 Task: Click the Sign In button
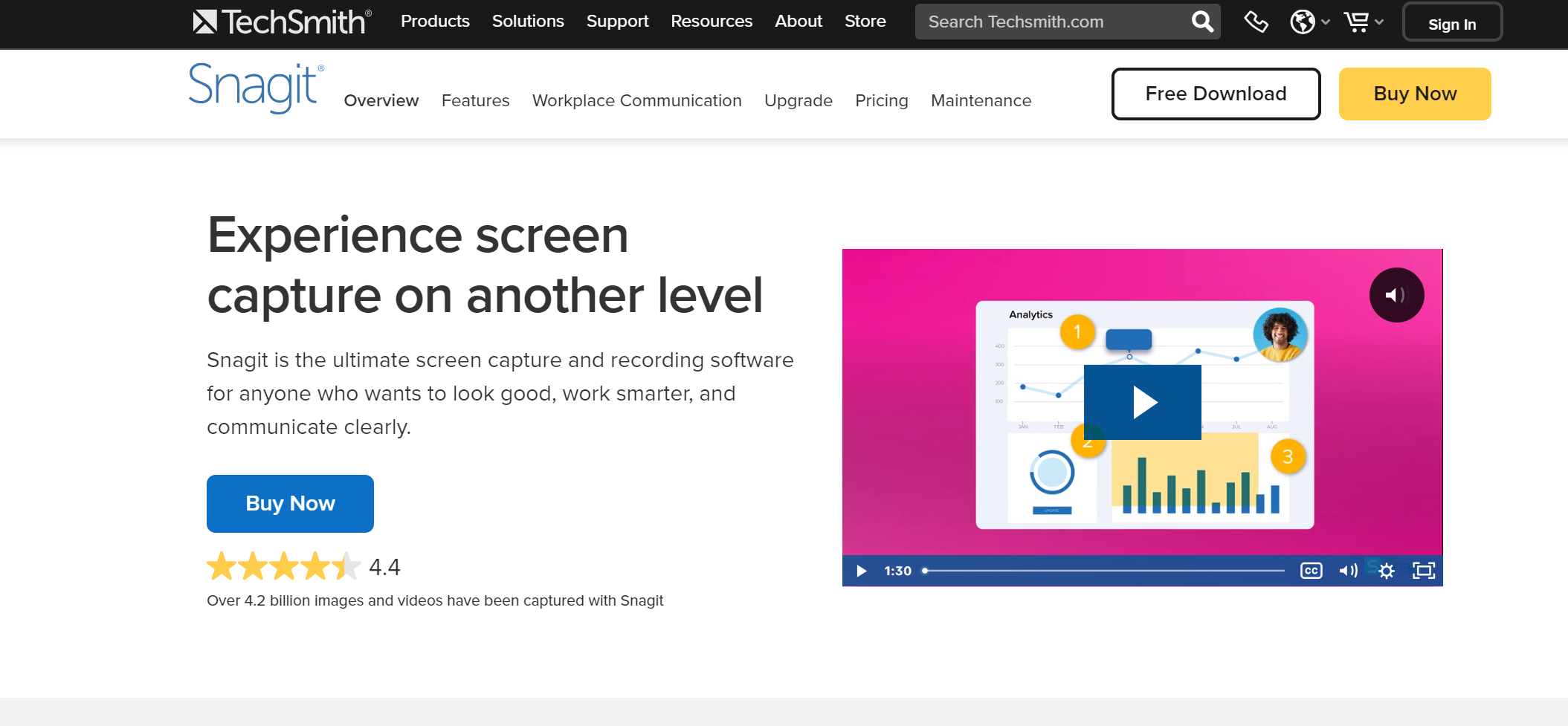(x=1452, y=22)
